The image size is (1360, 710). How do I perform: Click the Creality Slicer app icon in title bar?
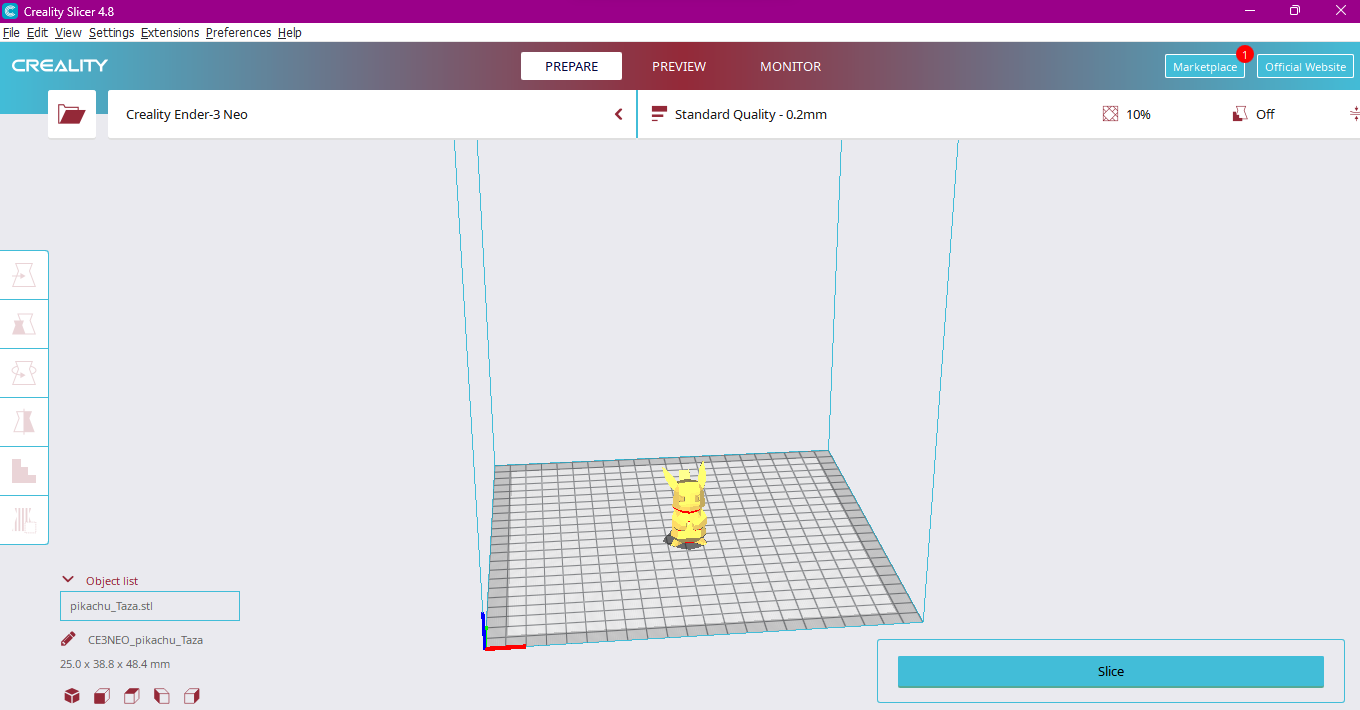[10, 10]
